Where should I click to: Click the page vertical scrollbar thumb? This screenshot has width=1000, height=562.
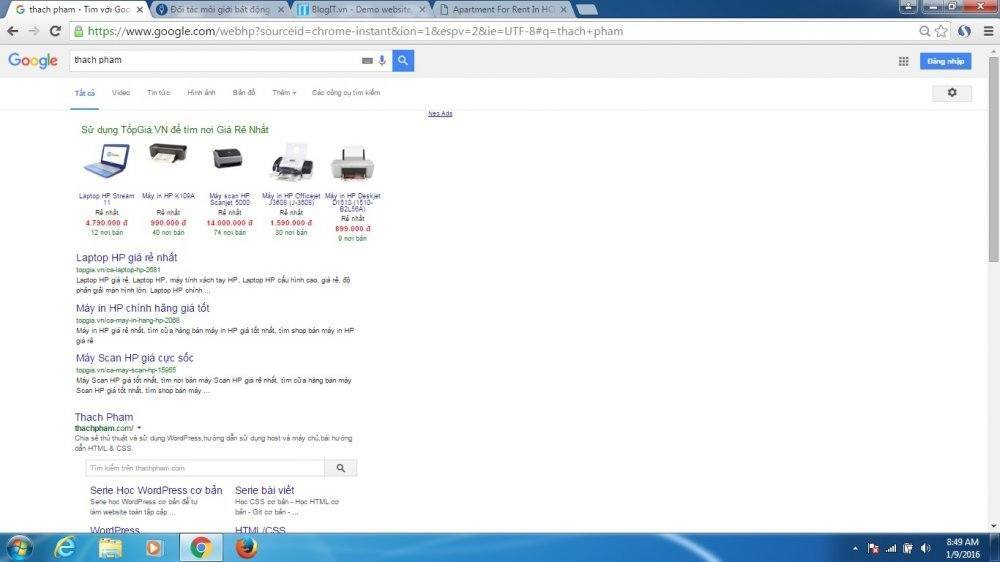pos(994,159)
